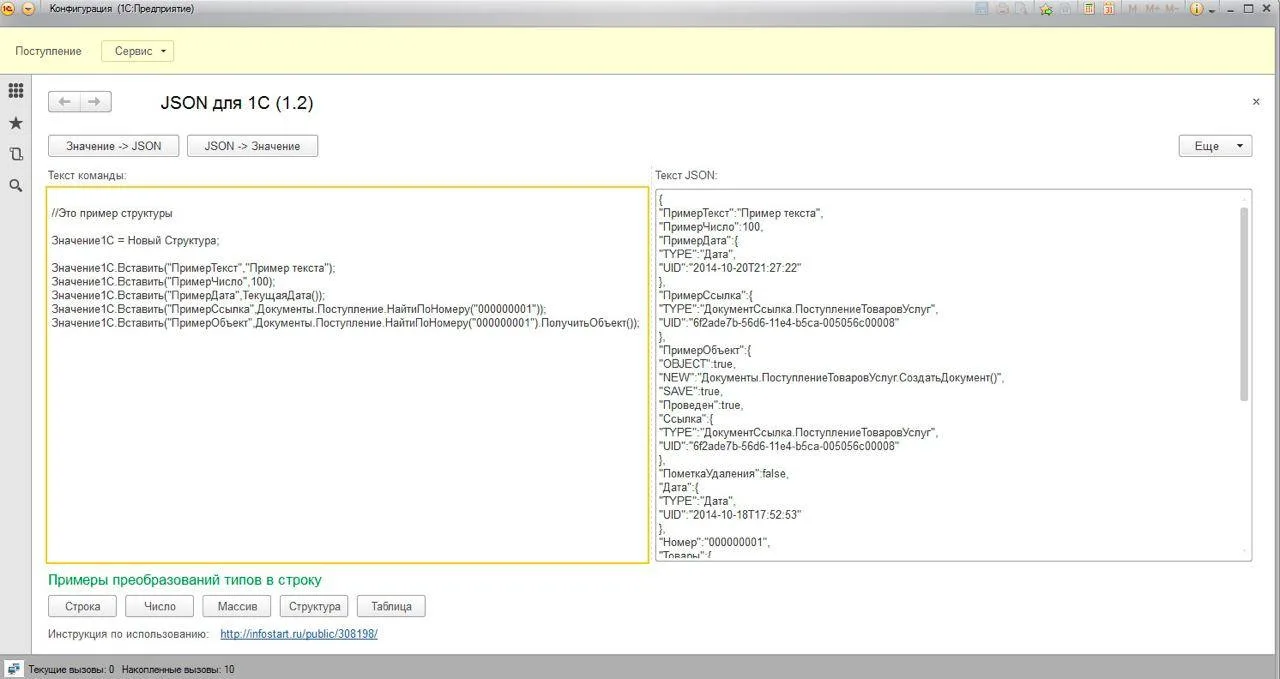The image size is (1280, 679).
Task: Click line 'Значение1С = Новый Структура;'
Action: click(x=135, y=240)
